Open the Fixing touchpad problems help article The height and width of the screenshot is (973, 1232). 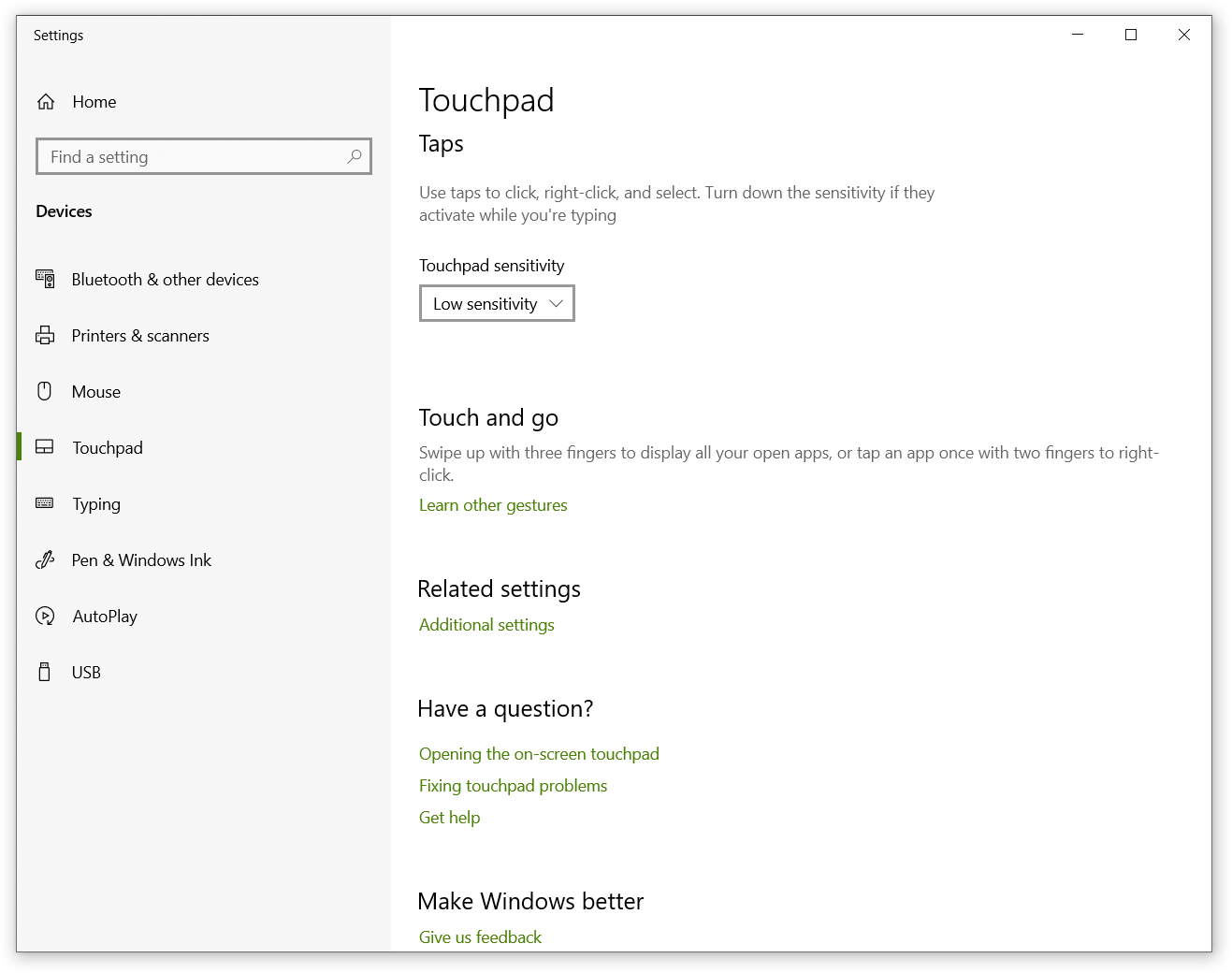513,785
